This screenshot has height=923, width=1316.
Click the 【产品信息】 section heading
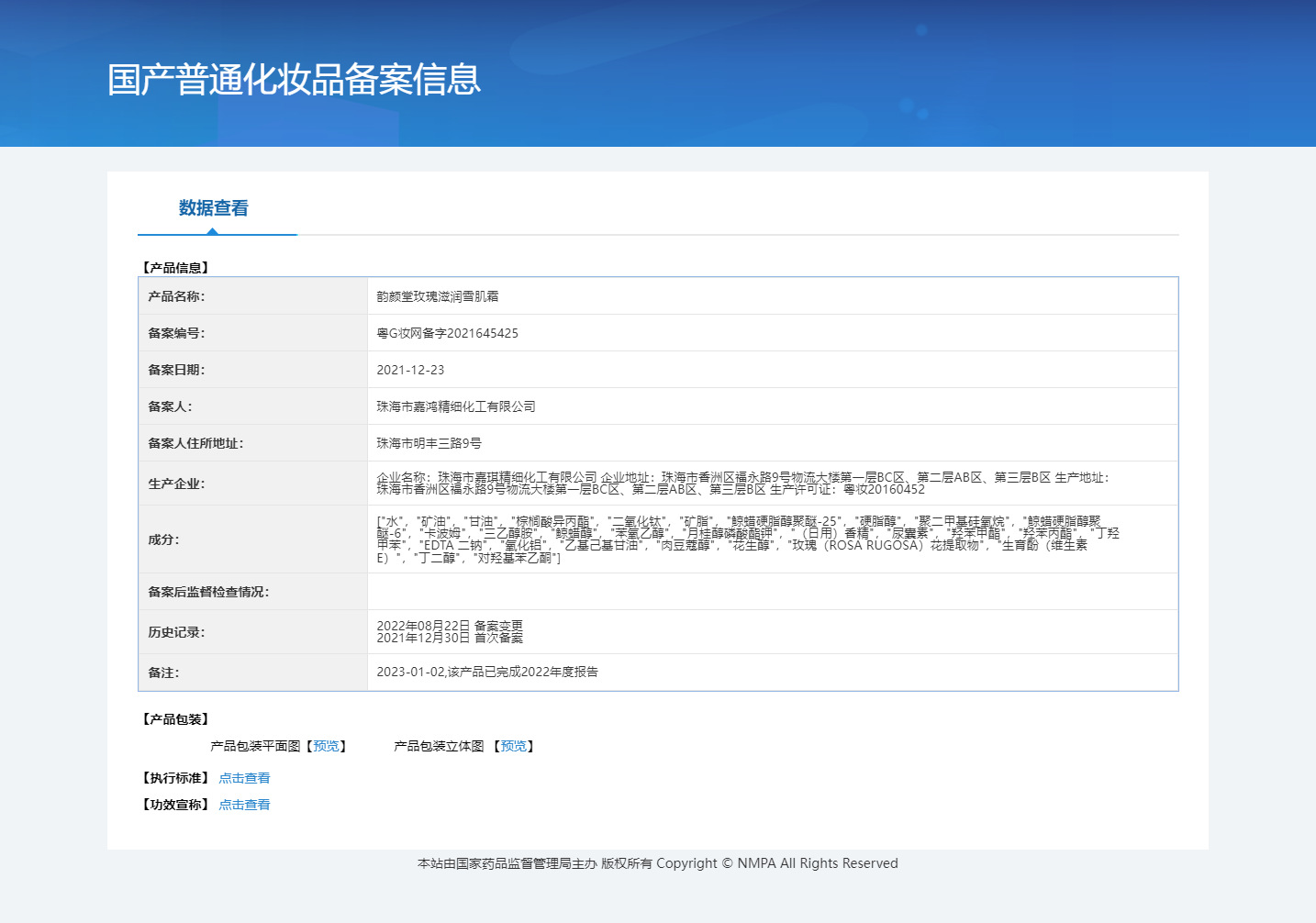coord(175,268)
